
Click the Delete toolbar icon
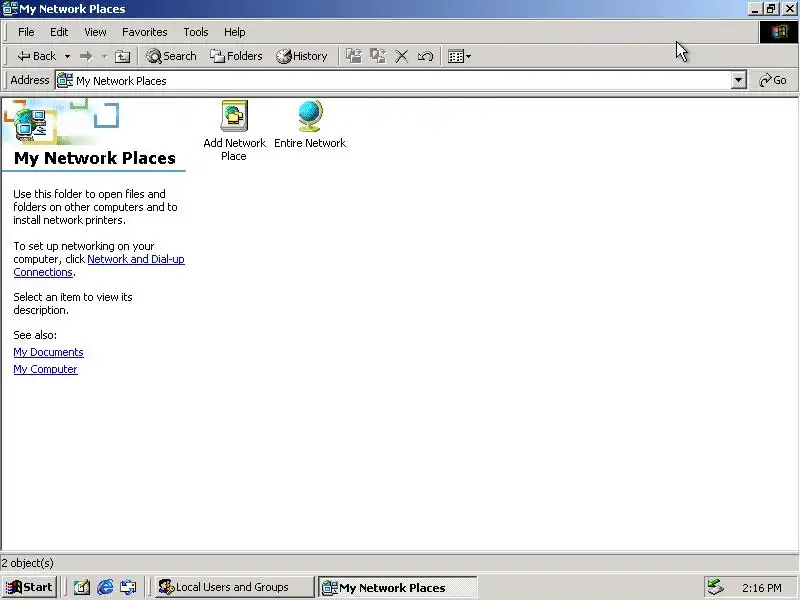pos(402,56)
